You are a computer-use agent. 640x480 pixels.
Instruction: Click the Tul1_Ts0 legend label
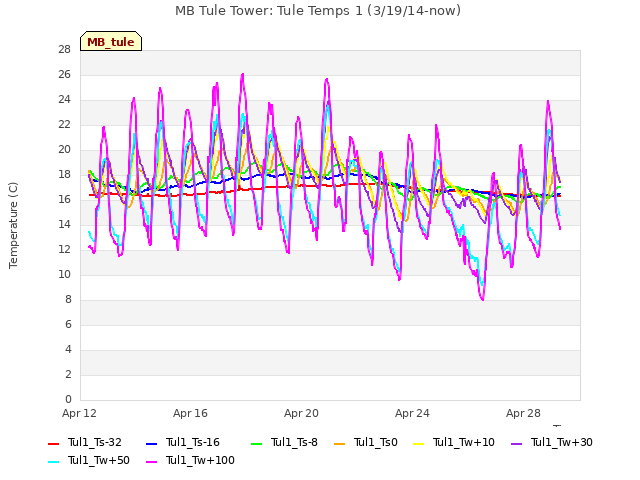[x=376, y=442]
